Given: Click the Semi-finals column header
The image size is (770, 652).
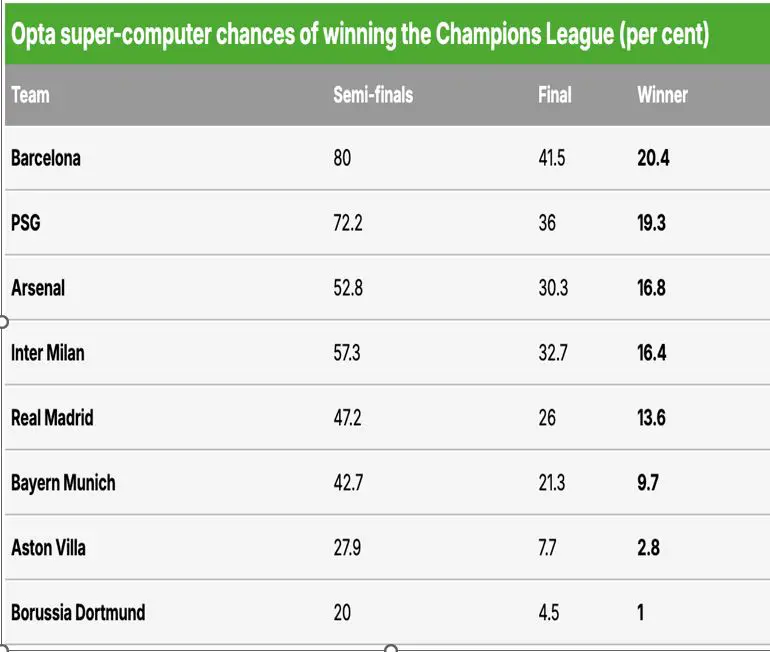Looking at the screenshot, I should tap(372, 96).
